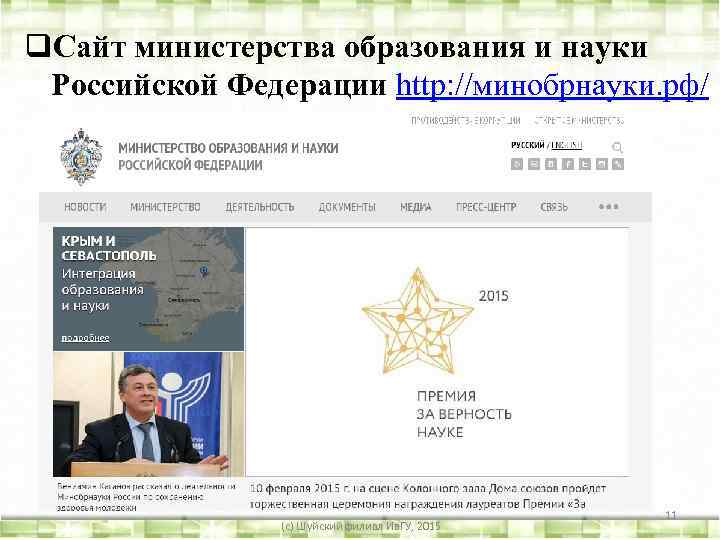This screenshot has height=540, width=720.
Task: Select the РУССКИЙ language option
Action: [528, 146]
